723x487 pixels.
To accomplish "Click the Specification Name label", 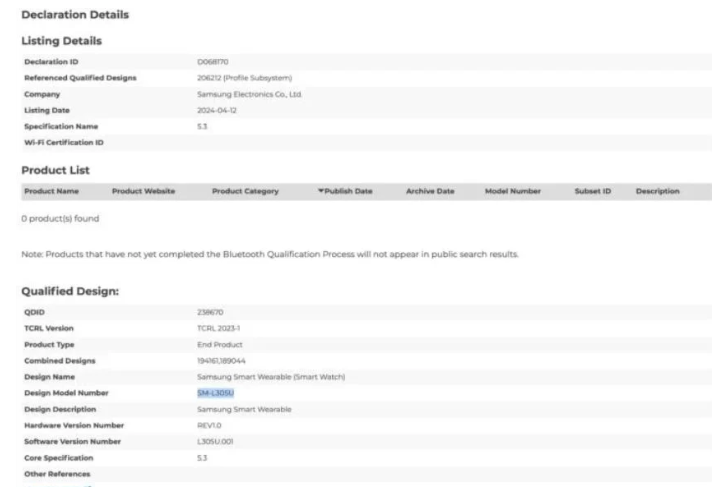I will point(61,126).
